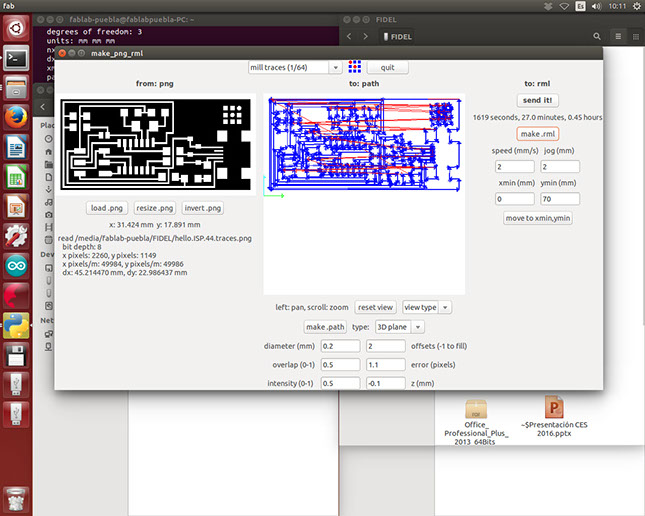This screenshot has width=645, height=516.
Task: Expand the view type dropdown
Action: click(x=427, y=307)
